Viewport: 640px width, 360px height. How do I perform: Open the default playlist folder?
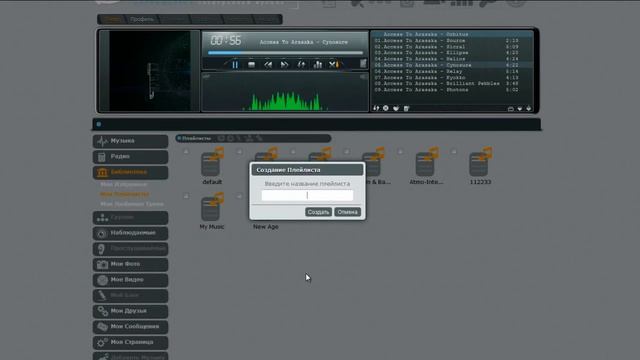click(x=212, y=162)
